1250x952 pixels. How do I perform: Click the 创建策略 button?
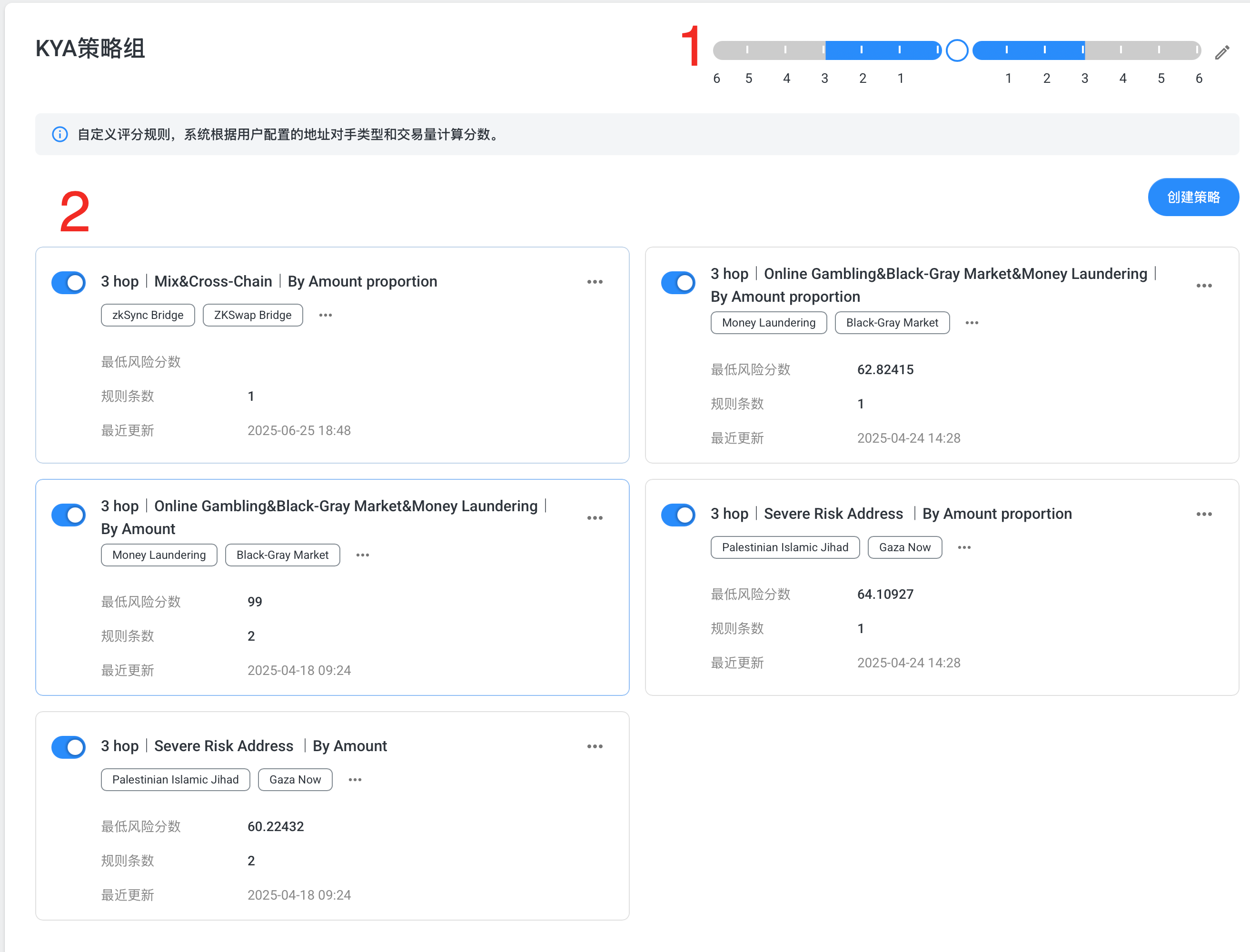point(1193,197)
